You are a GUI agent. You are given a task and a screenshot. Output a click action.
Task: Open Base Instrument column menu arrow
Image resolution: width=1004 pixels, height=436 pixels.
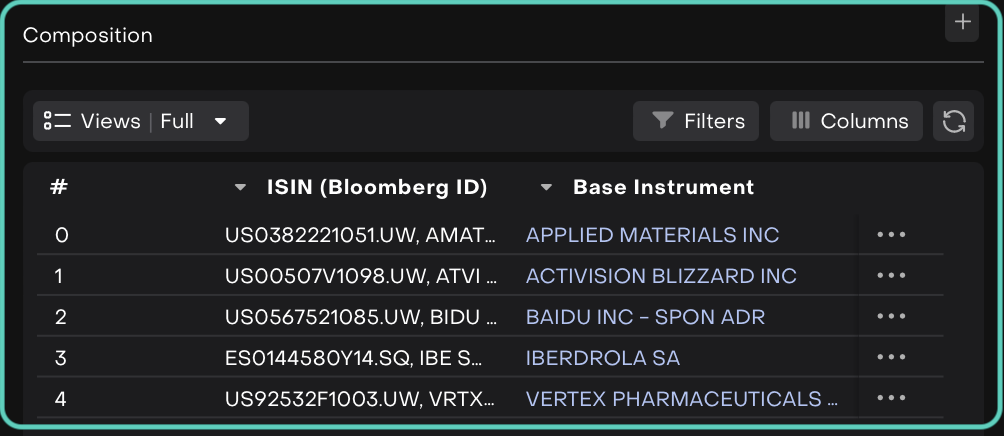[x=546, y=187]
